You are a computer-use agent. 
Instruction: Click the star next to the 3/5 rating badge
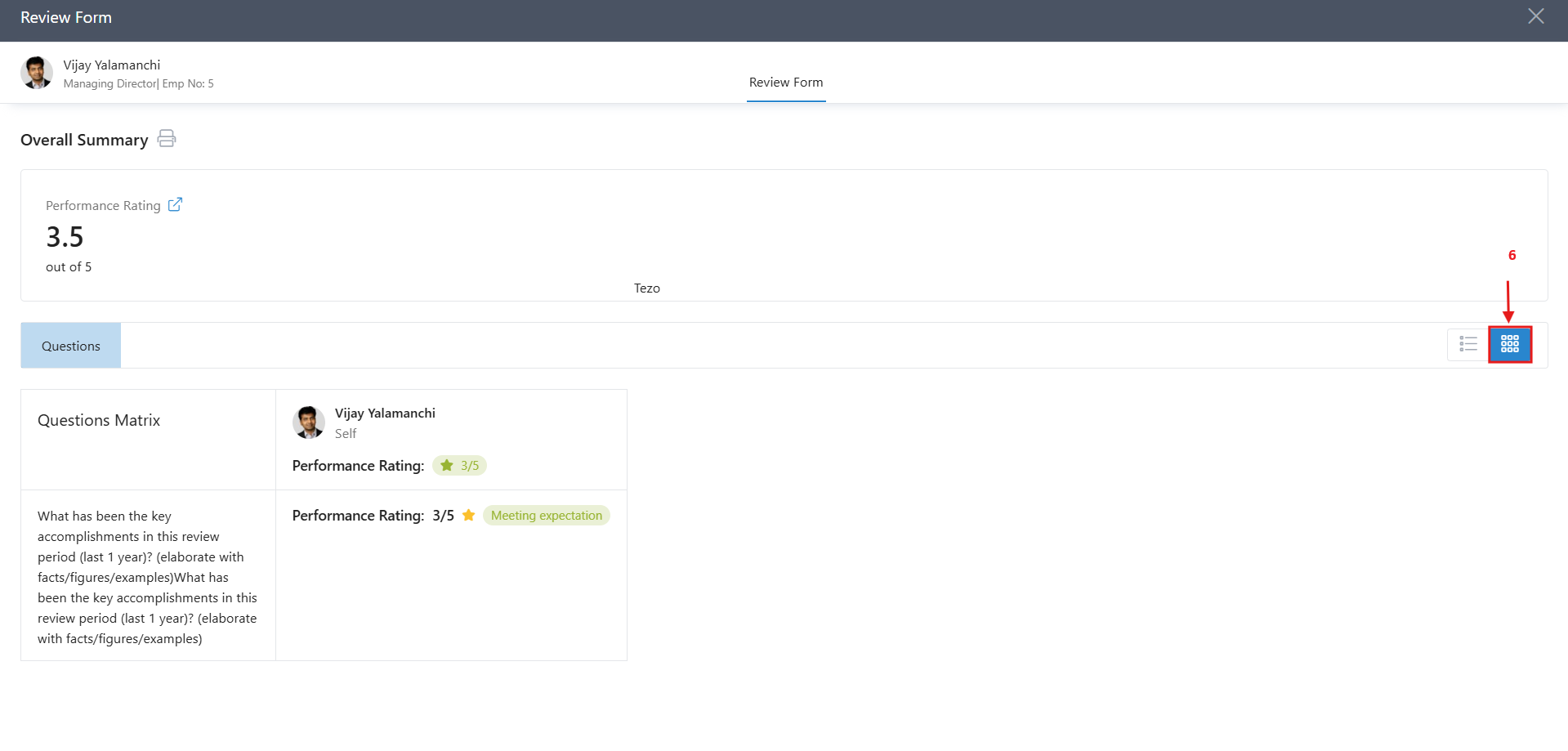(x=445, y=465)
